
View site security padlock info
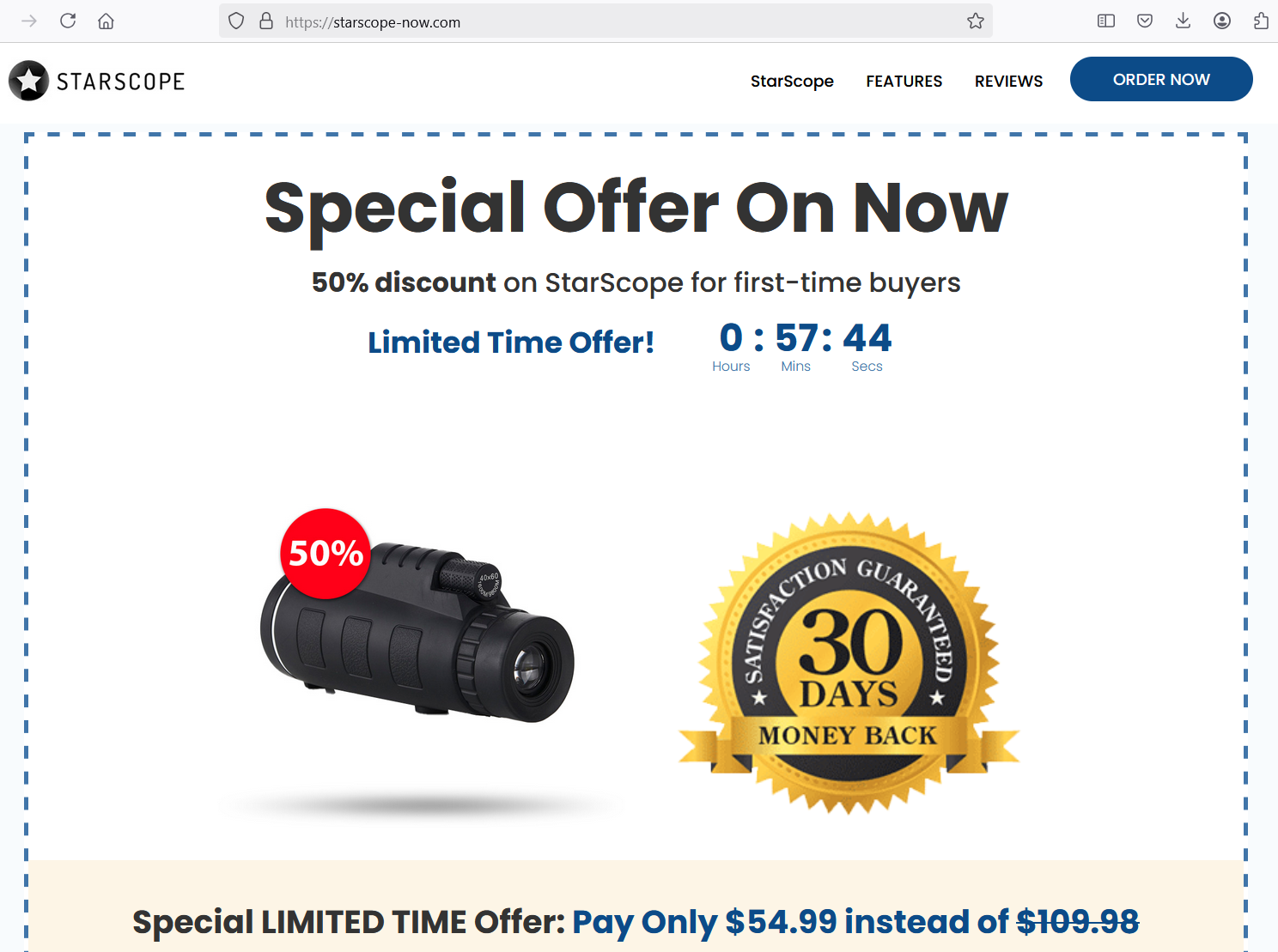click(x=266, y=21)
